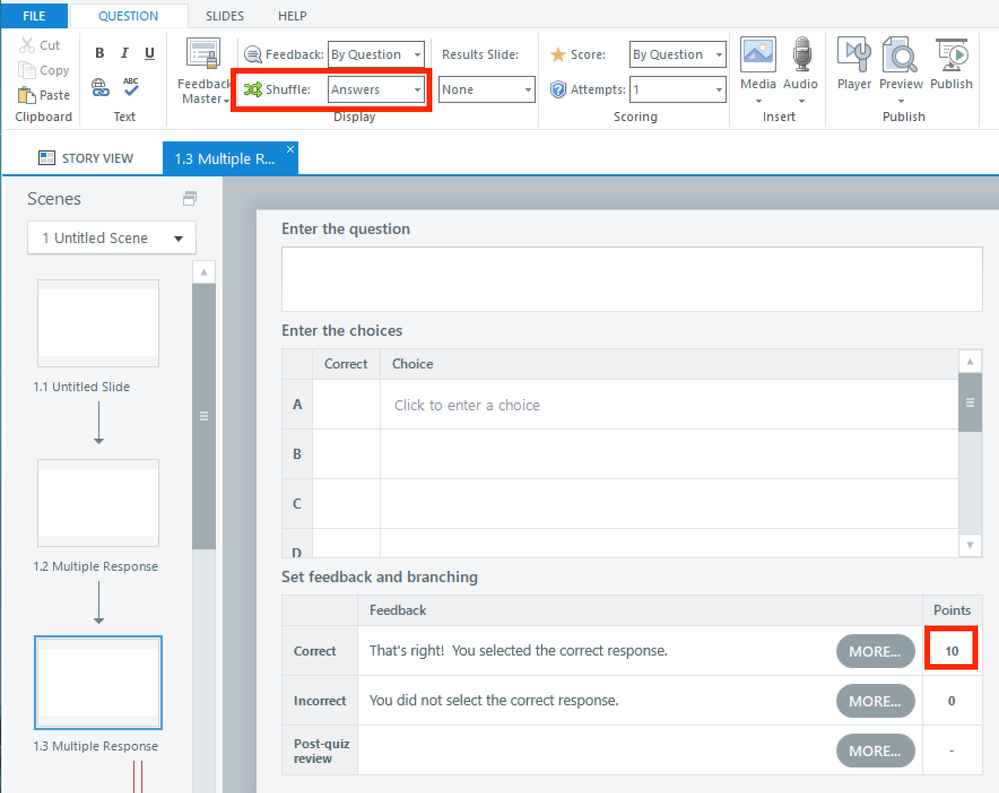
Task: Insert audio with microphone icon
Action: [x=801, y=65]
